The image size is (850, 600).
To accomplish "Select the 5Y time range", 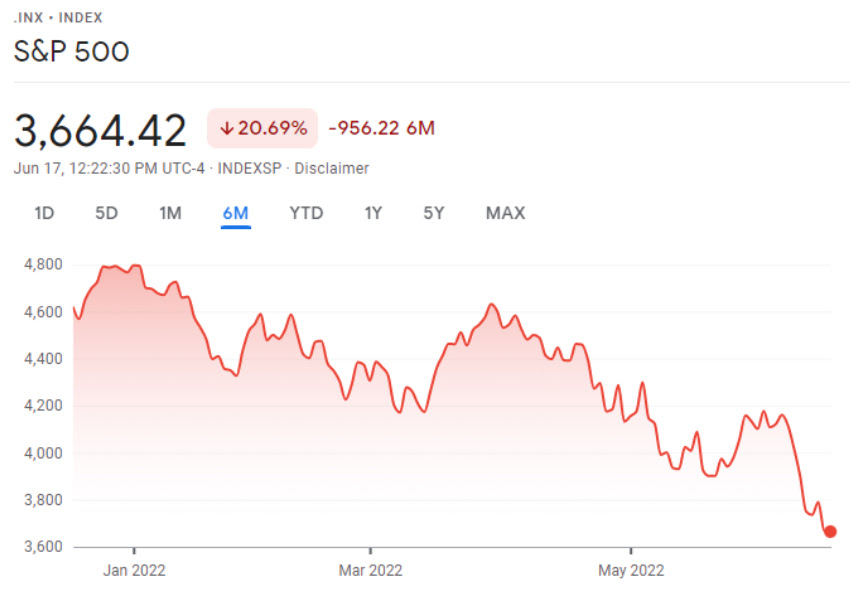I will [x=433, y=213].
